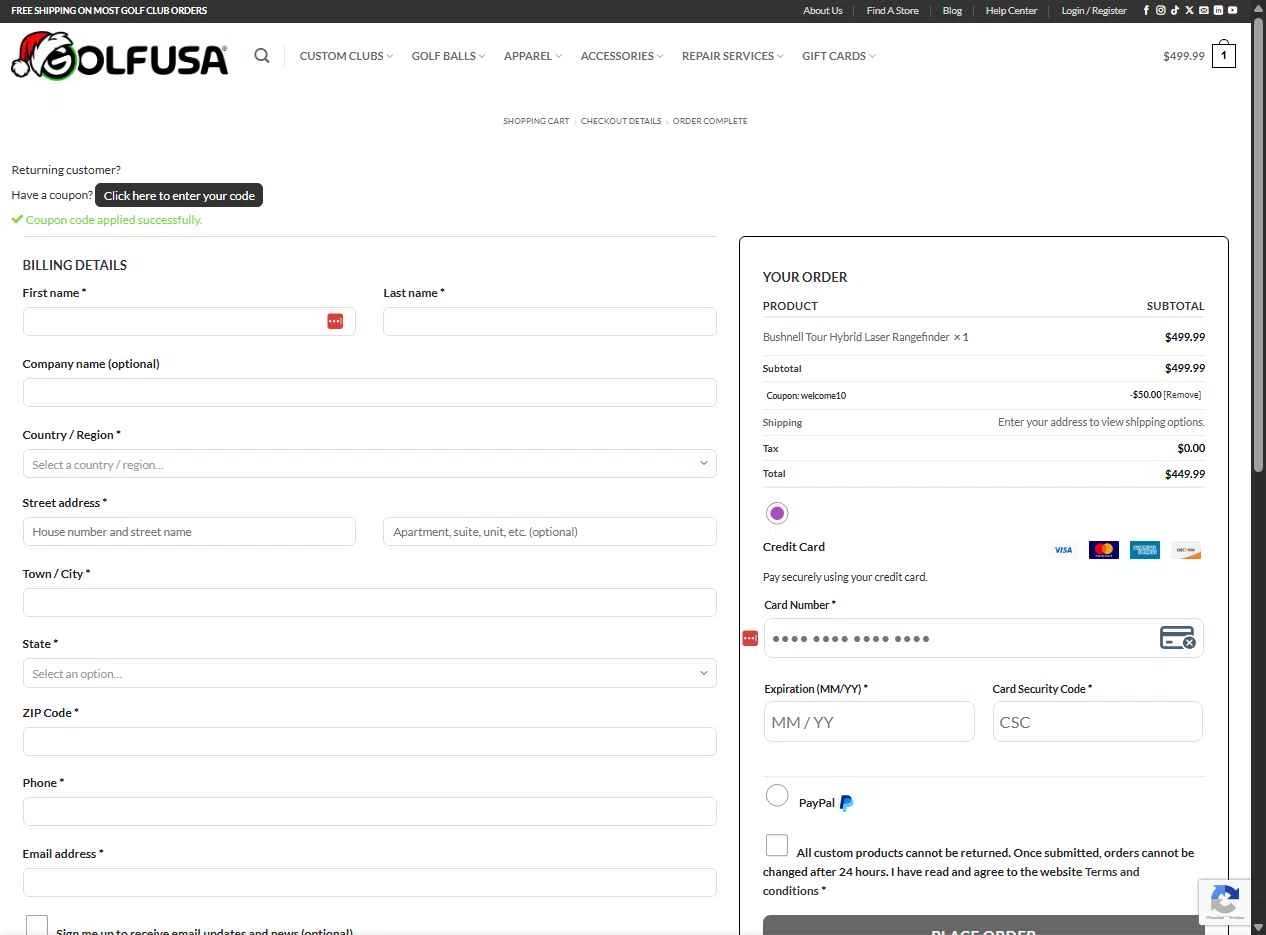The image size is (1266, 935).
Task: Focus the Last name field
Action: (550, 321)
